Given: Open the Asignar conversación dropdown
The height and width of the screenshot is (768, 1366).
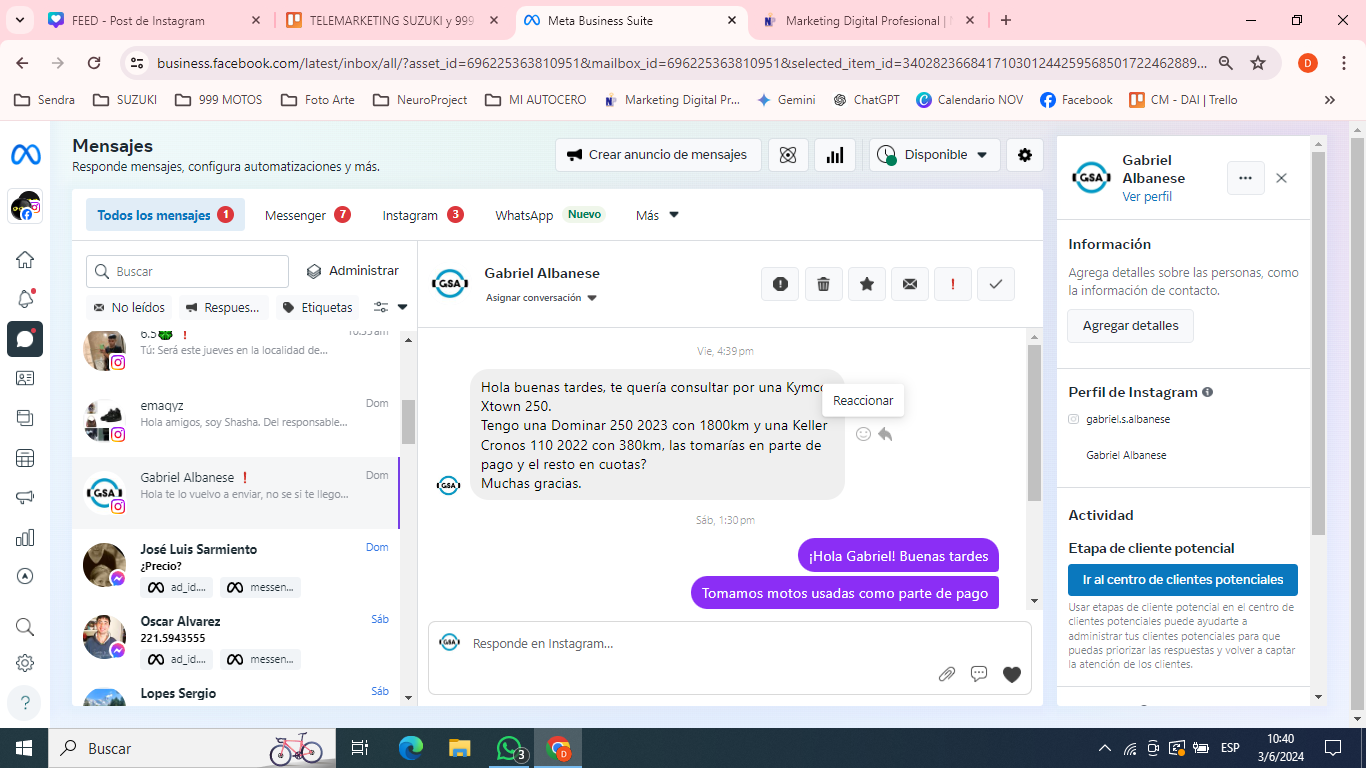Looking at the screenshot, I should [541, 298].
